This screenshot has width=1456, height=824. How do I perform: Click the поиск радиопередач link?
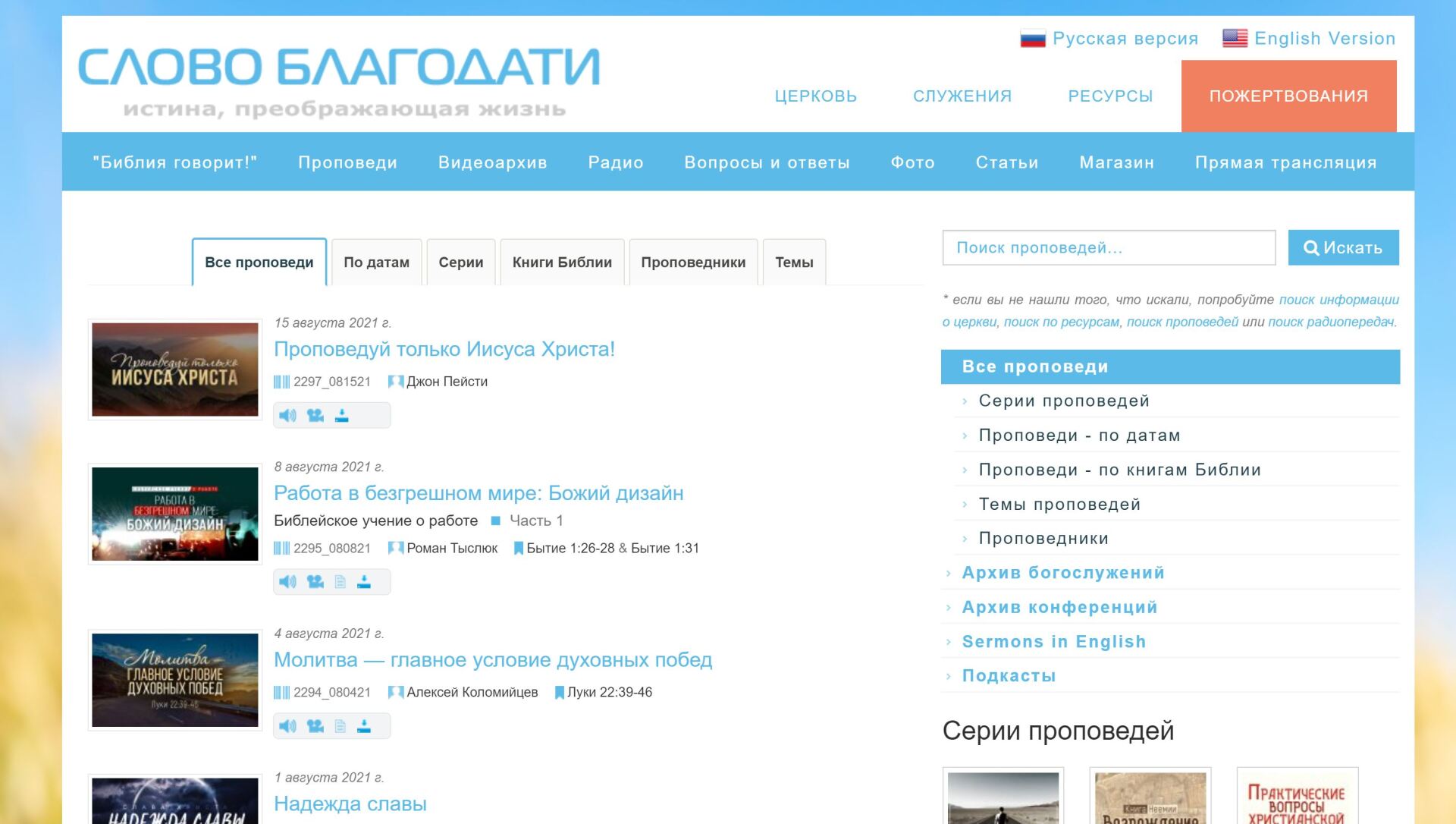(1331, 322)
